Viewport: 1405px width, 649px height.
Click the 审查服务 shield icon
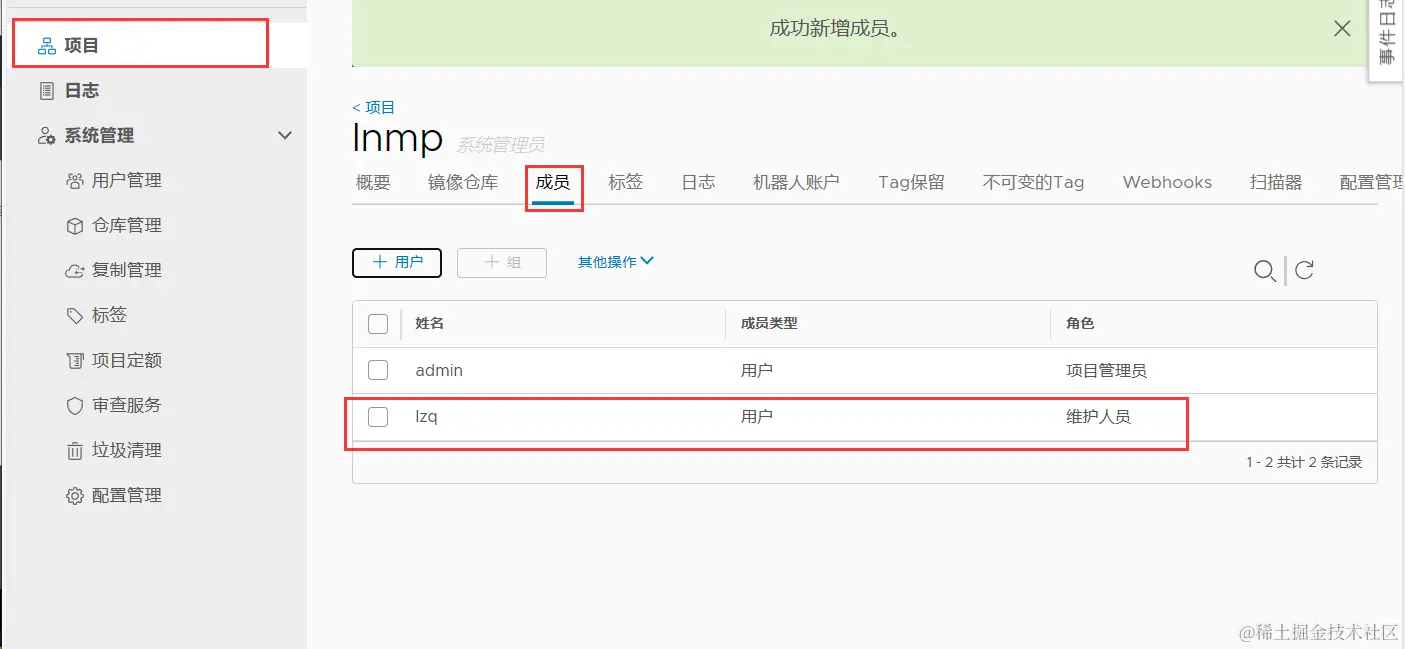tap(75, 406)
